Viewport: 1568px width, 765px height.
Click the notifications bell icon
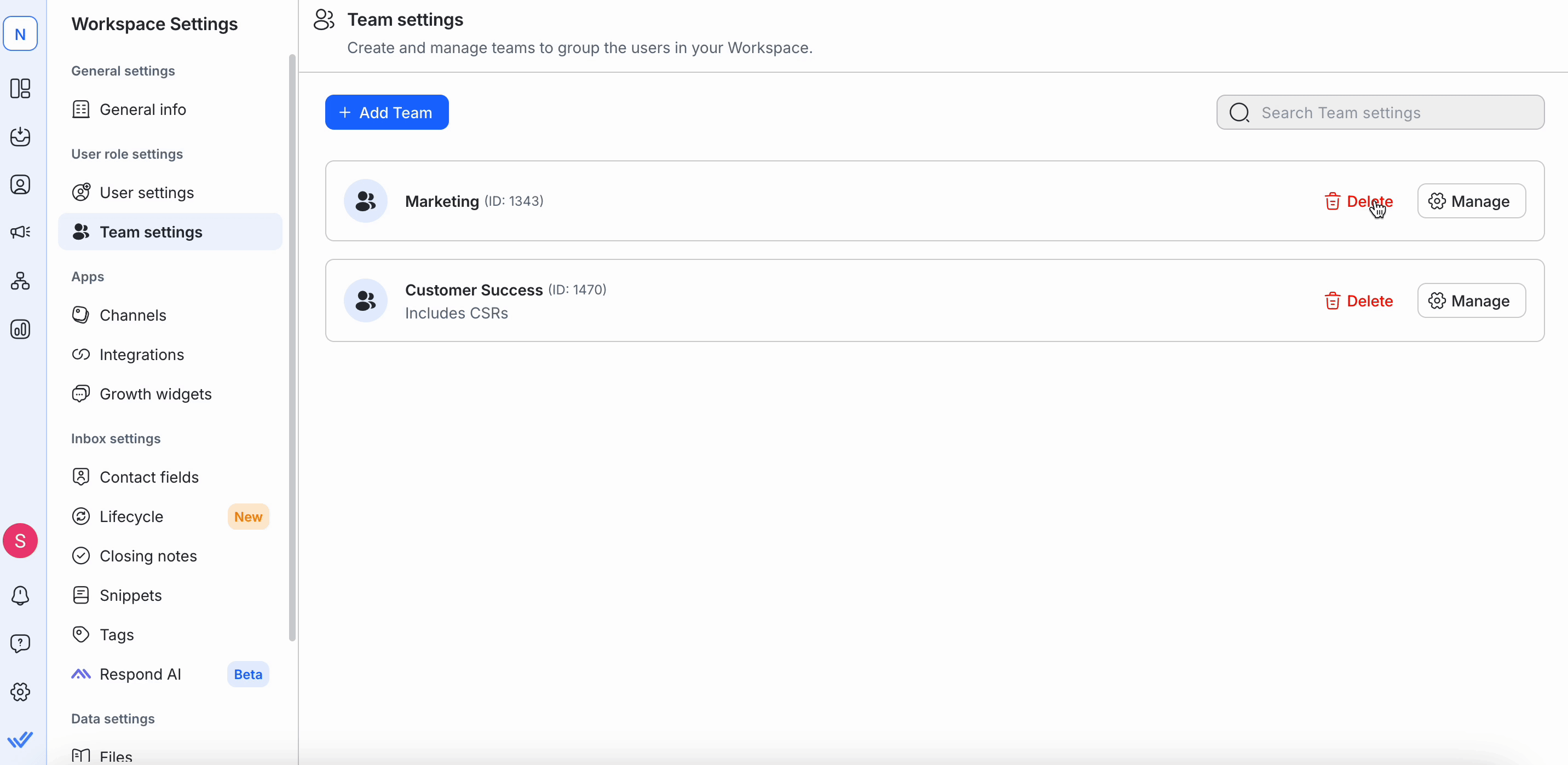pos(20,595)
